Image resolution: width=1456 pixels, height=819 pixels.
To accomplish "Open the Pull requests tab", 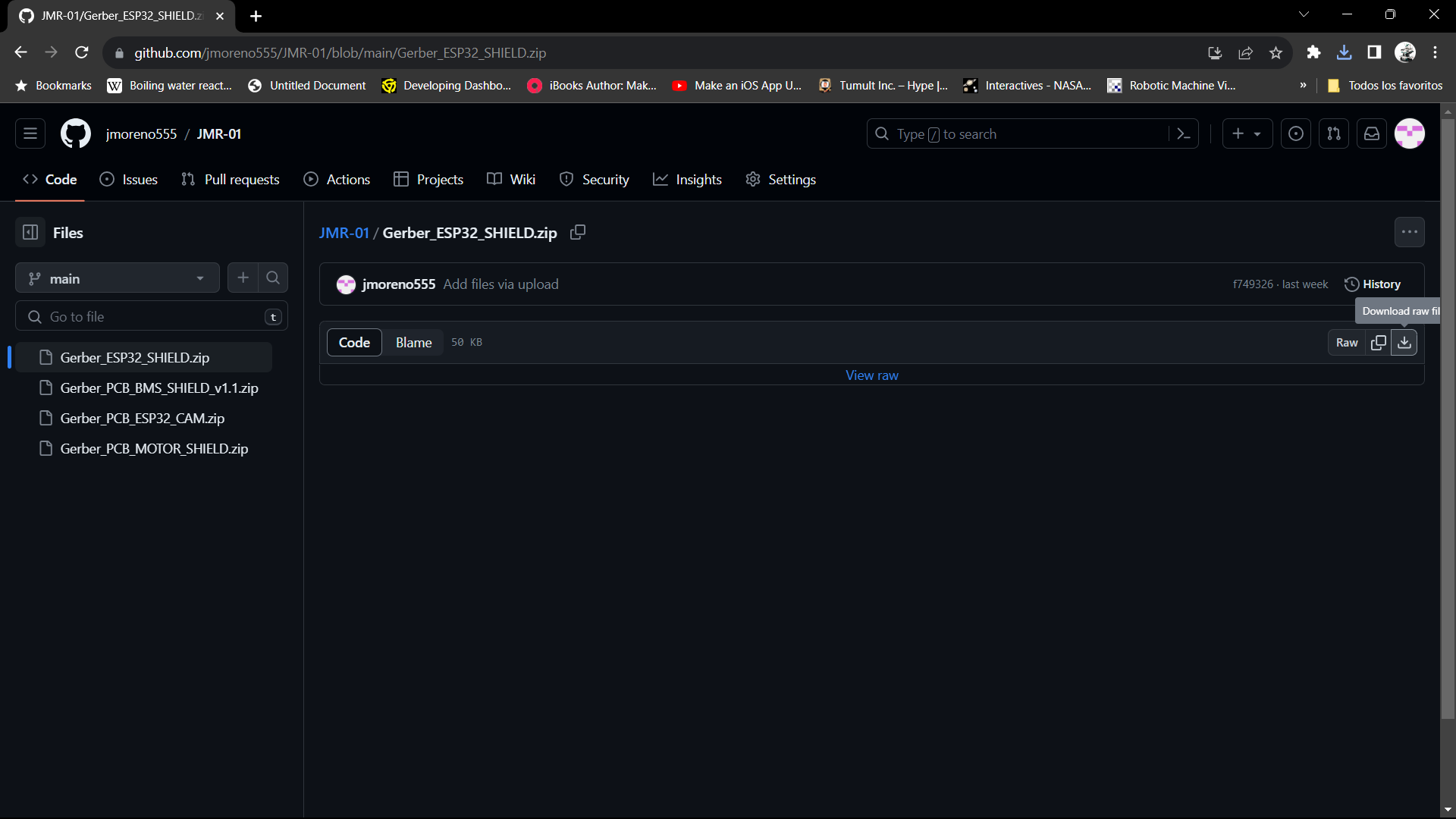I will (x=231, y=180).
